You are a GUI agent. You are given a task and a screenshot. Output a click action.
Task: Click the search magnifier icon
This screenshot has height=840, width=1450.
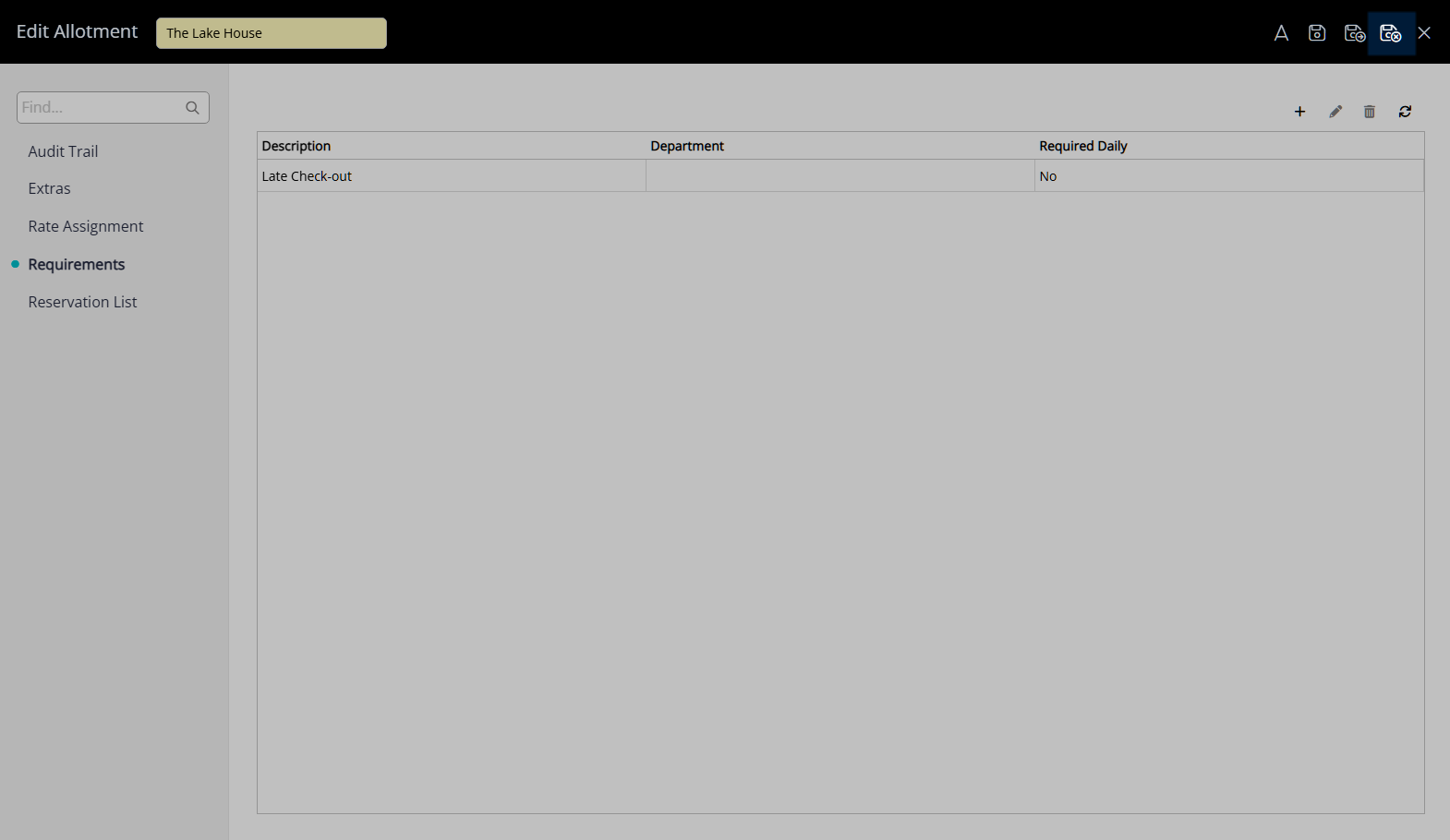[x=192, y=108]
